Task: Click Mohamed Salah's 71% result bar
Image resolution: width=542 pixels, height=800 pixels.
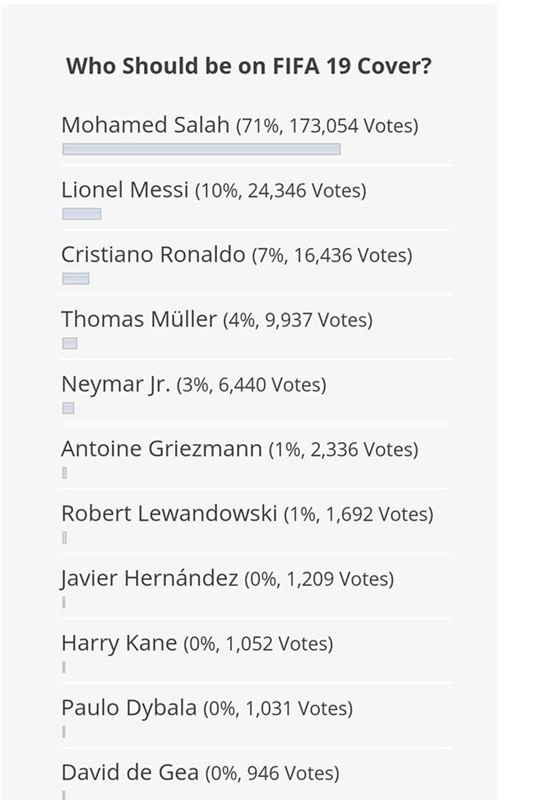Action: pos(201,149)
